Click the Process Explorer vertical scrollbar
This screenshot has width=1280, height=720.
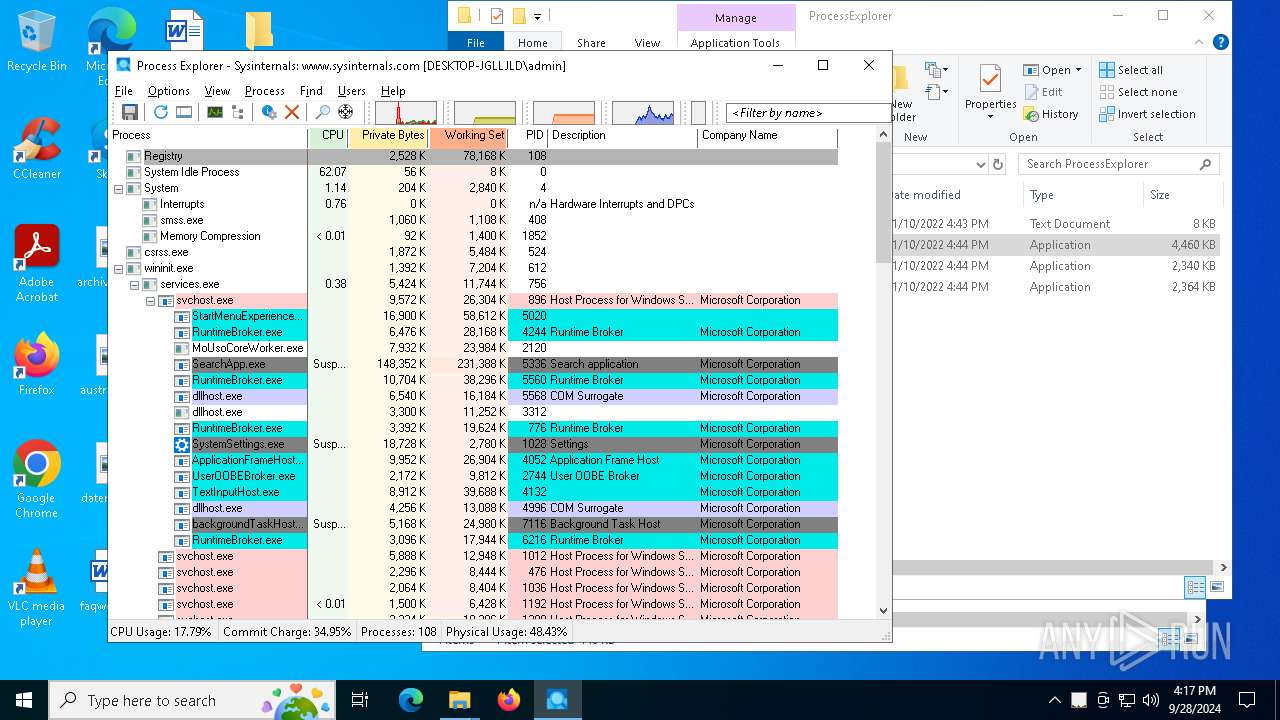[883, 202]
